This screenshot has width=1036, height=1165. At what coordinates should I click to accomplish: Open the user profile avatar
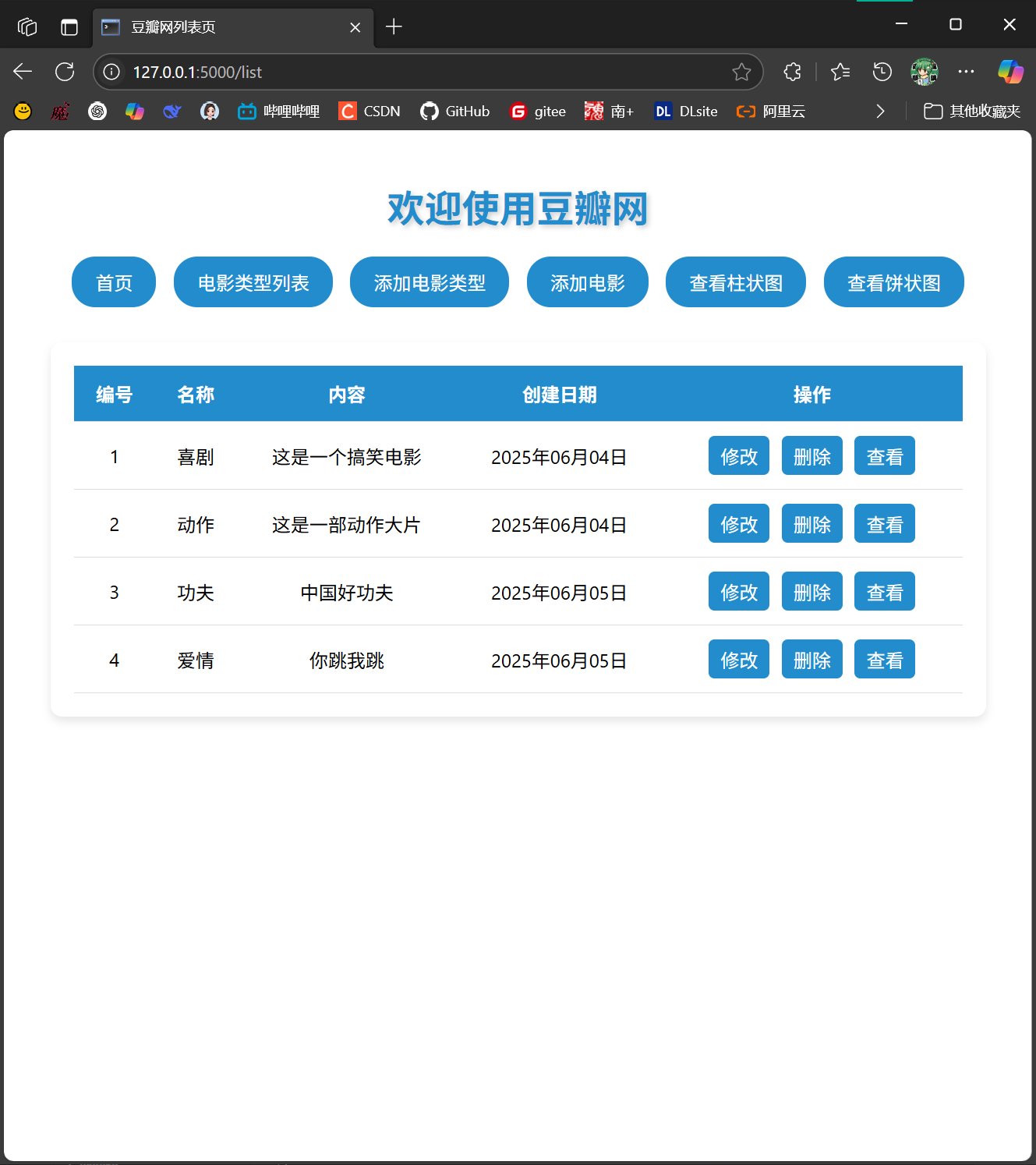(x=925, y=72)
